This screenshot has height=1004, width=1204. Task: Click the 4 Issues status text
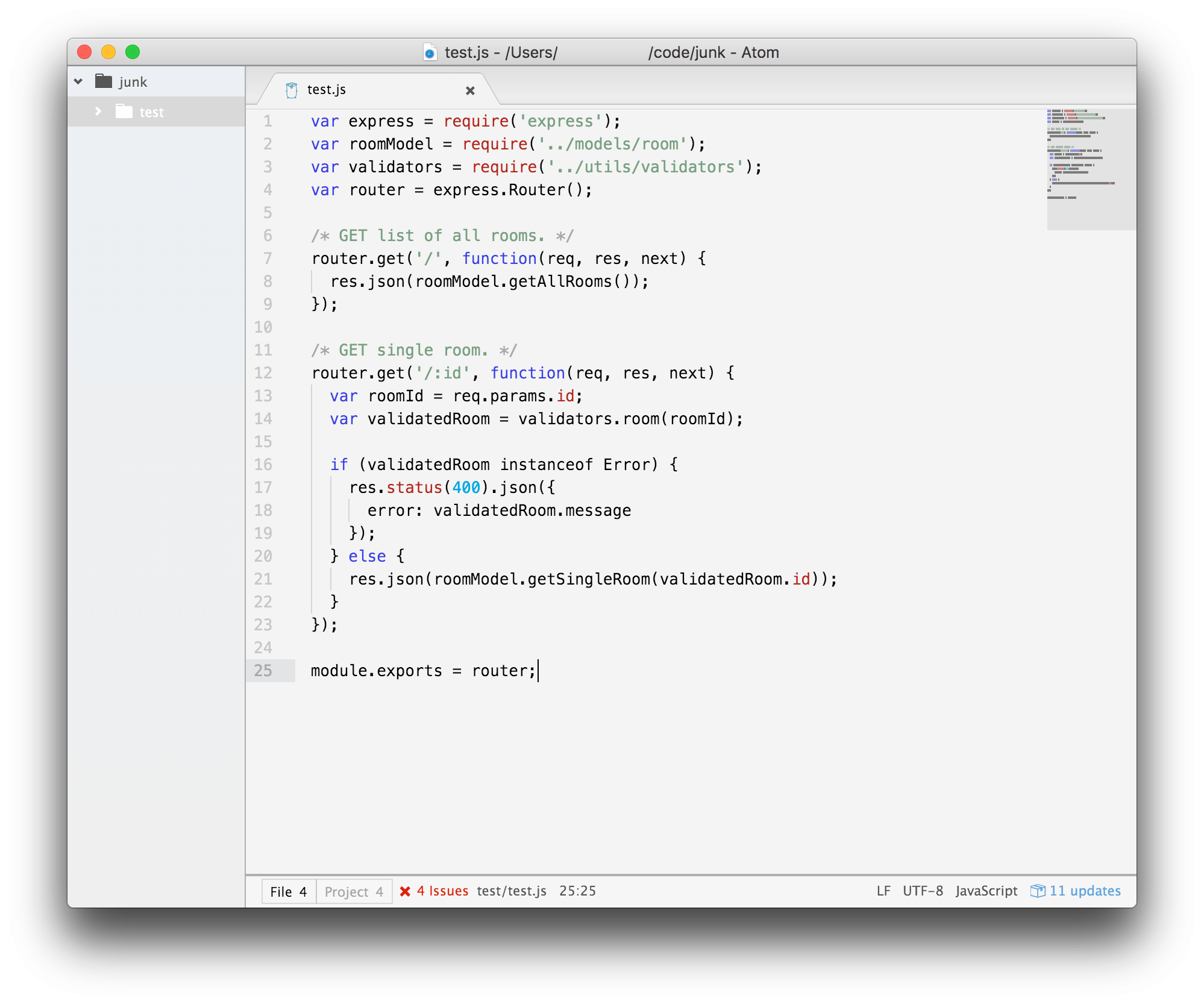(442, 891)
